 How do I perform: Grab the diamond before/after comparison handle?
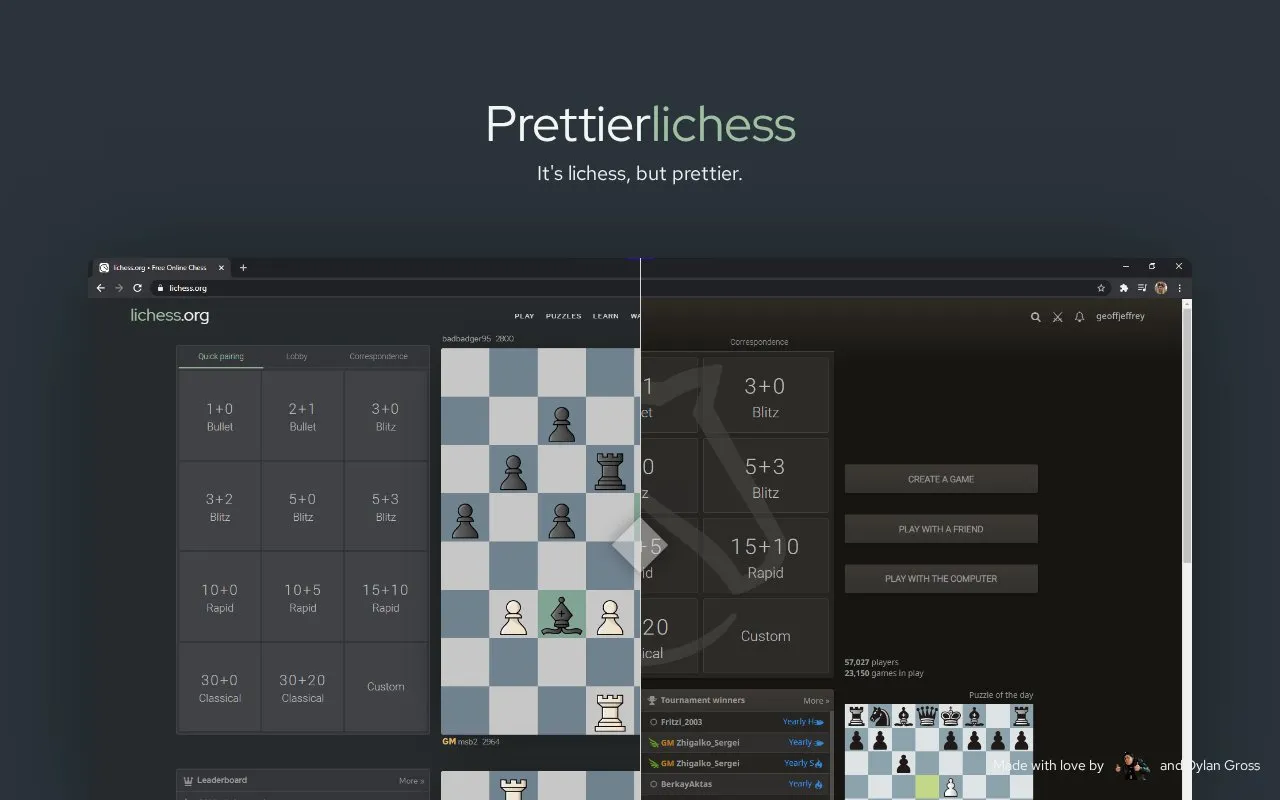639,545
